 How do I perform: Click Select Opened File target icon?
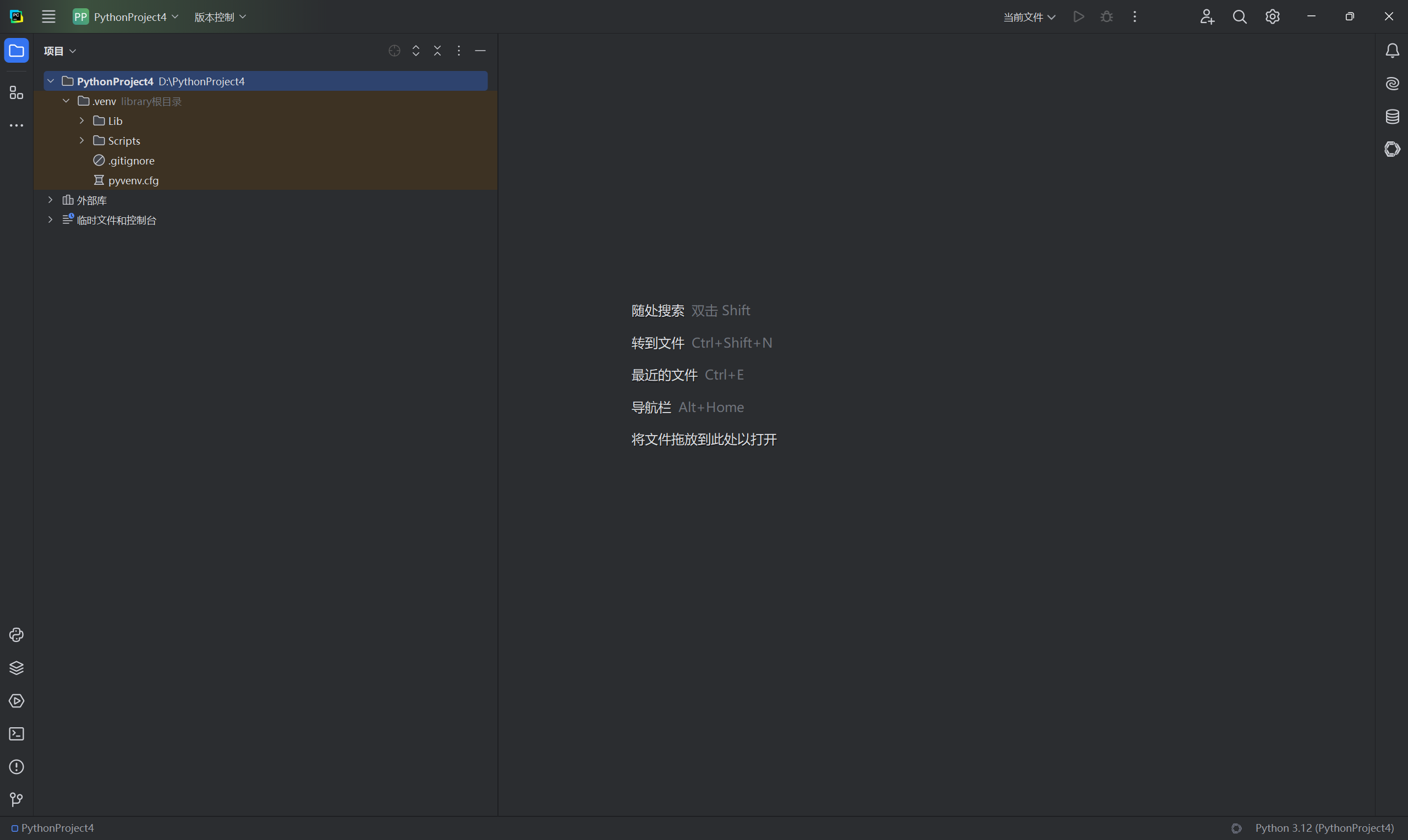click(395, 51)
